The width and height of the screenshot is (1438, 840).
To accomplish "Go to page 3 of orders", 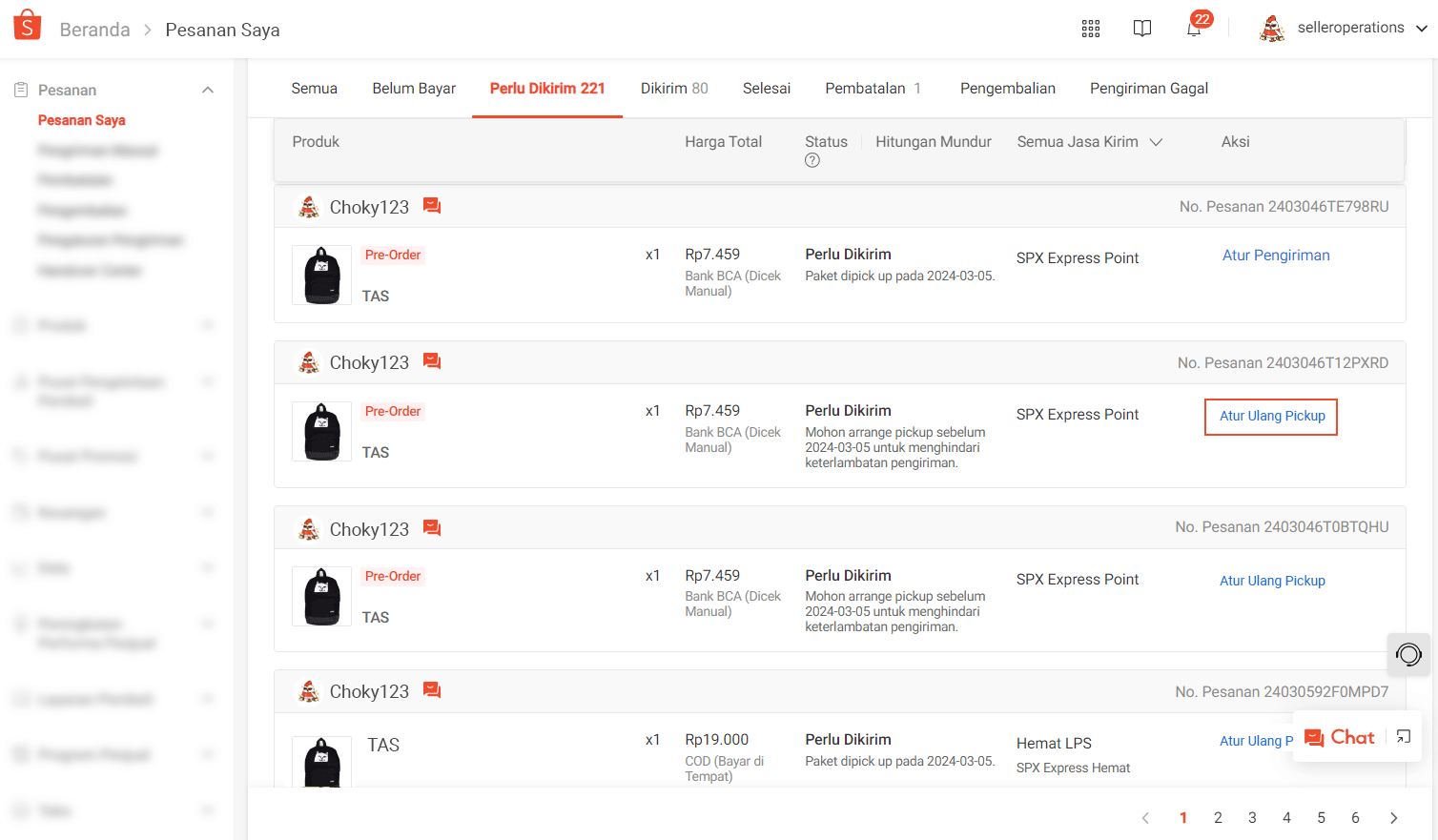I will point(1252,818).
